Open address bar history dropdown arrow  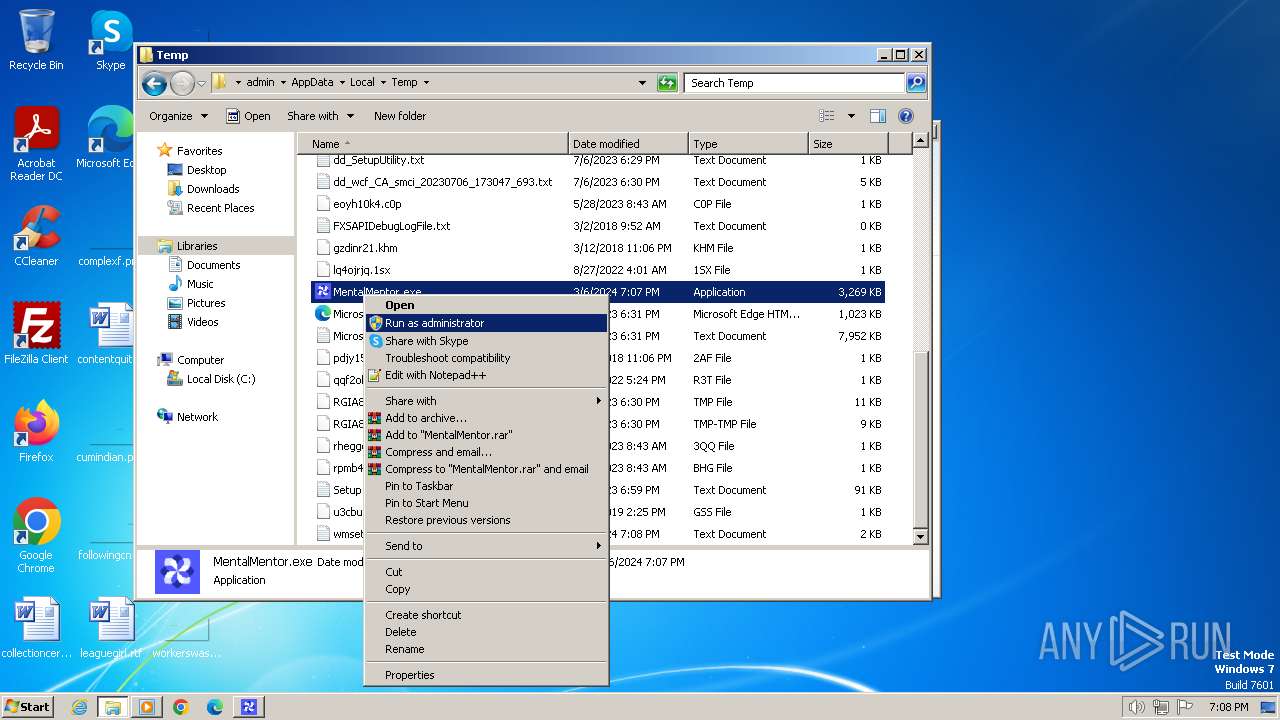[642, 83]
